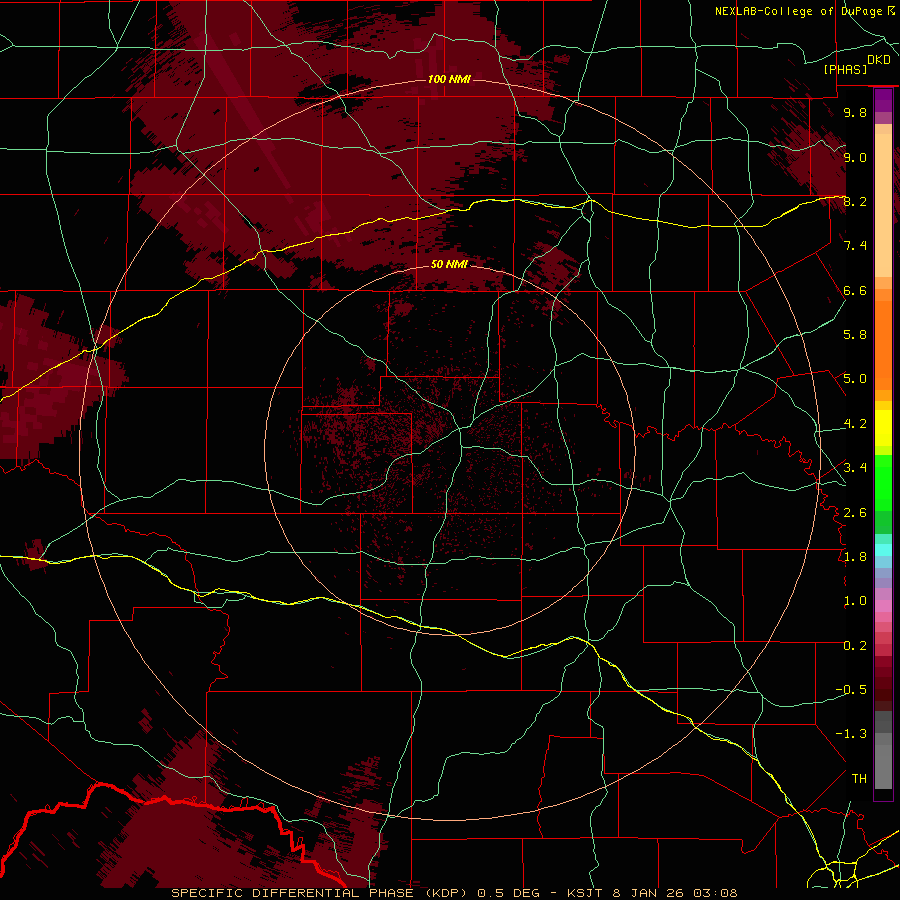Image resolution: width=900 pixels, height=900 pixels.
Task: Click the 4.2 value on the color scale
Action: click(855, 424)
